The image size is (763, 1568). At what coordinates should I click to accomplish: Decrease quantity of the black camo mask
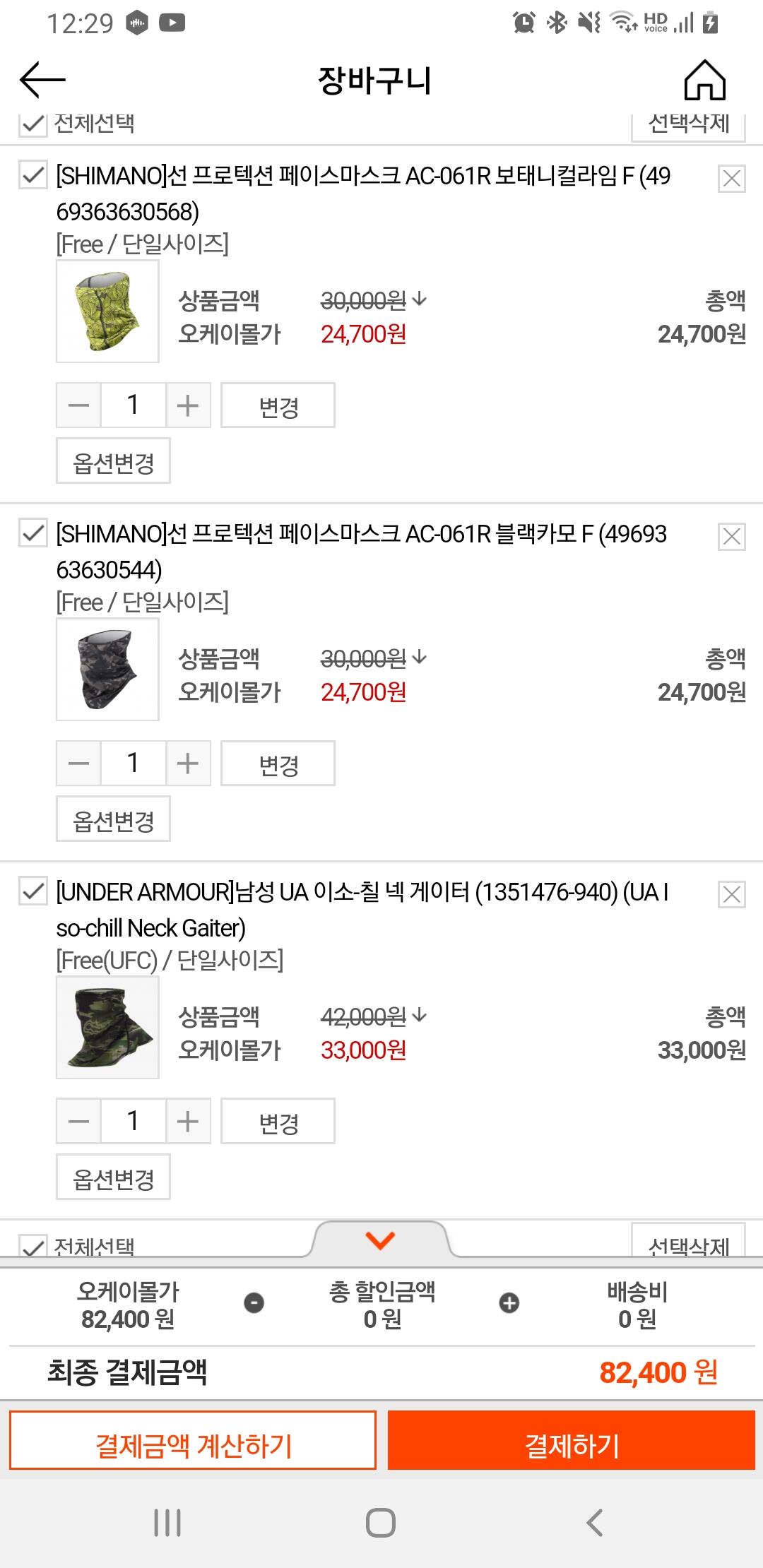(79, 764)
